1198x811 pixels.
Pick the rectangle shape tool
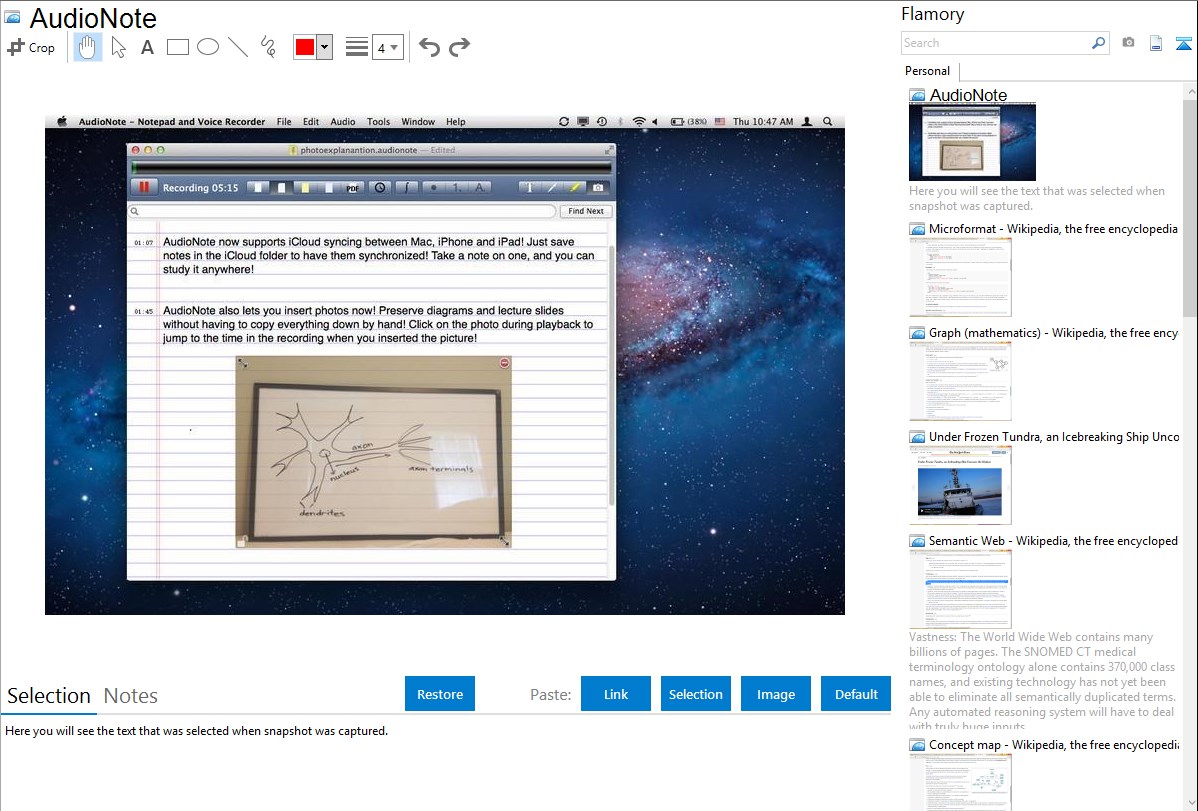pyautogui.click(x=177, y=47)
